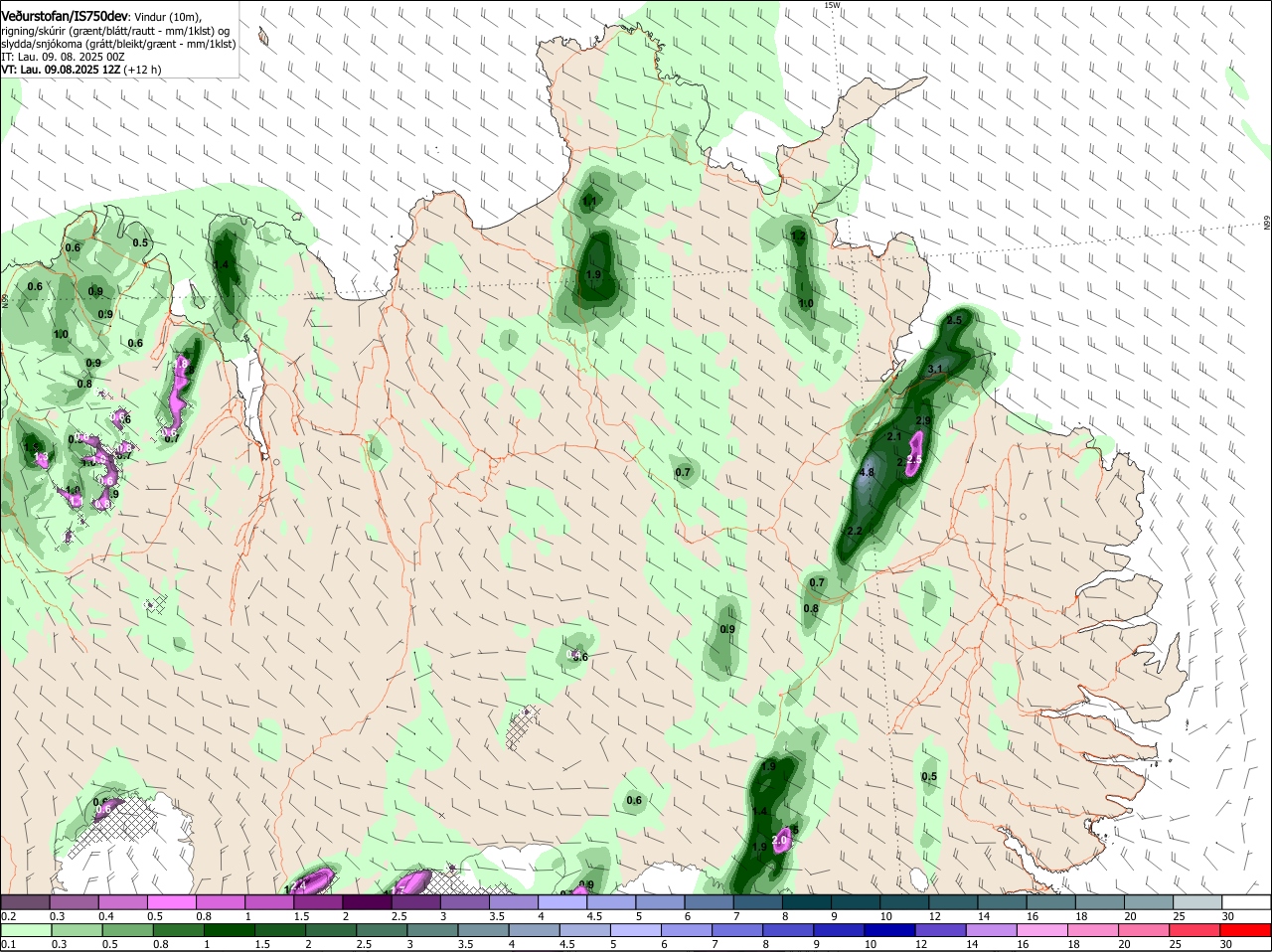
Task: Click the Veðurstofan/IS750dev title text
Action: (65, 16)
